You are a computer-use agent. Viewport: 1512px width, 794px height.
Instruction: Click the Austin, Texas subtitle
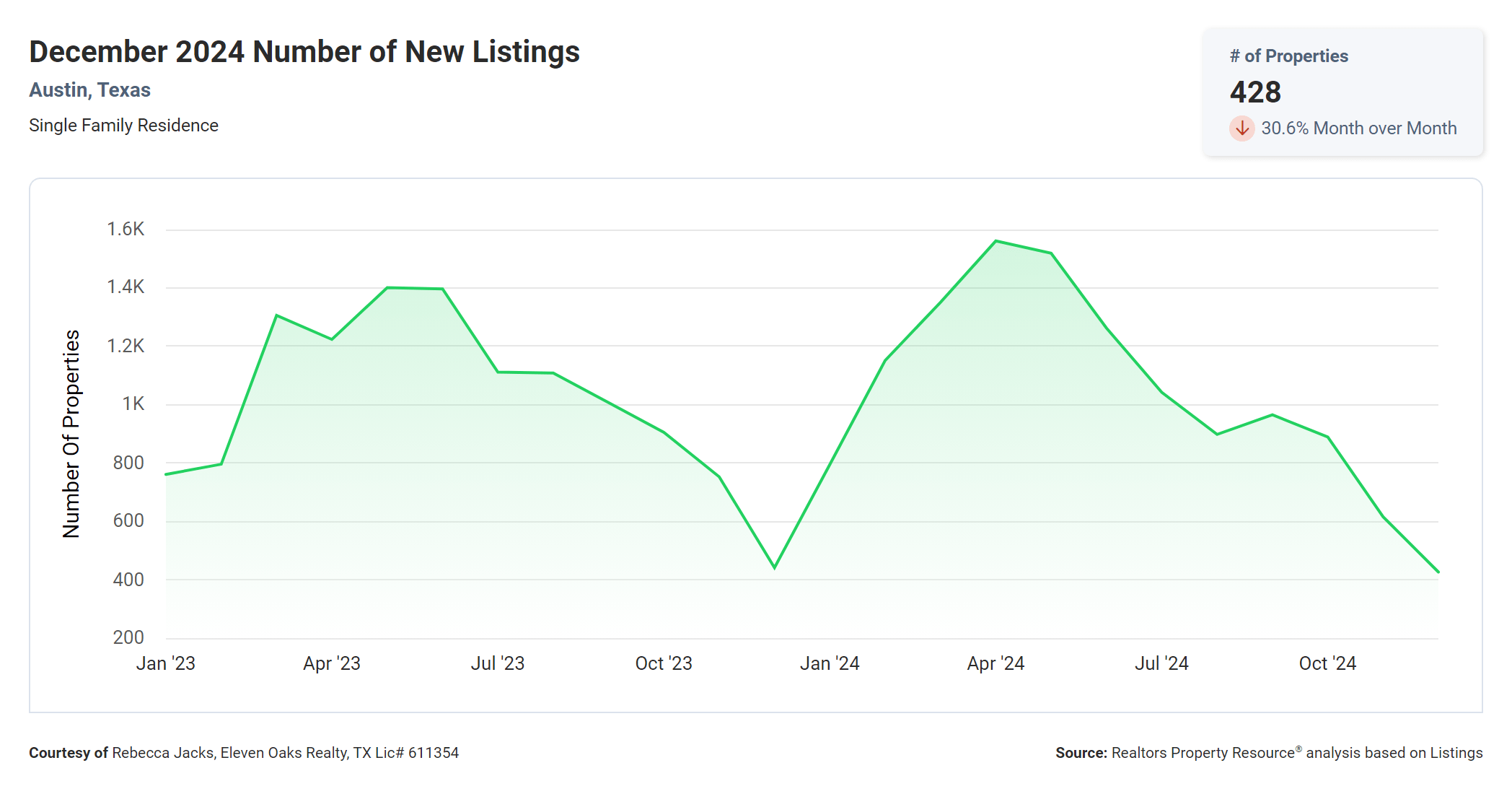(x=89, y=90)
